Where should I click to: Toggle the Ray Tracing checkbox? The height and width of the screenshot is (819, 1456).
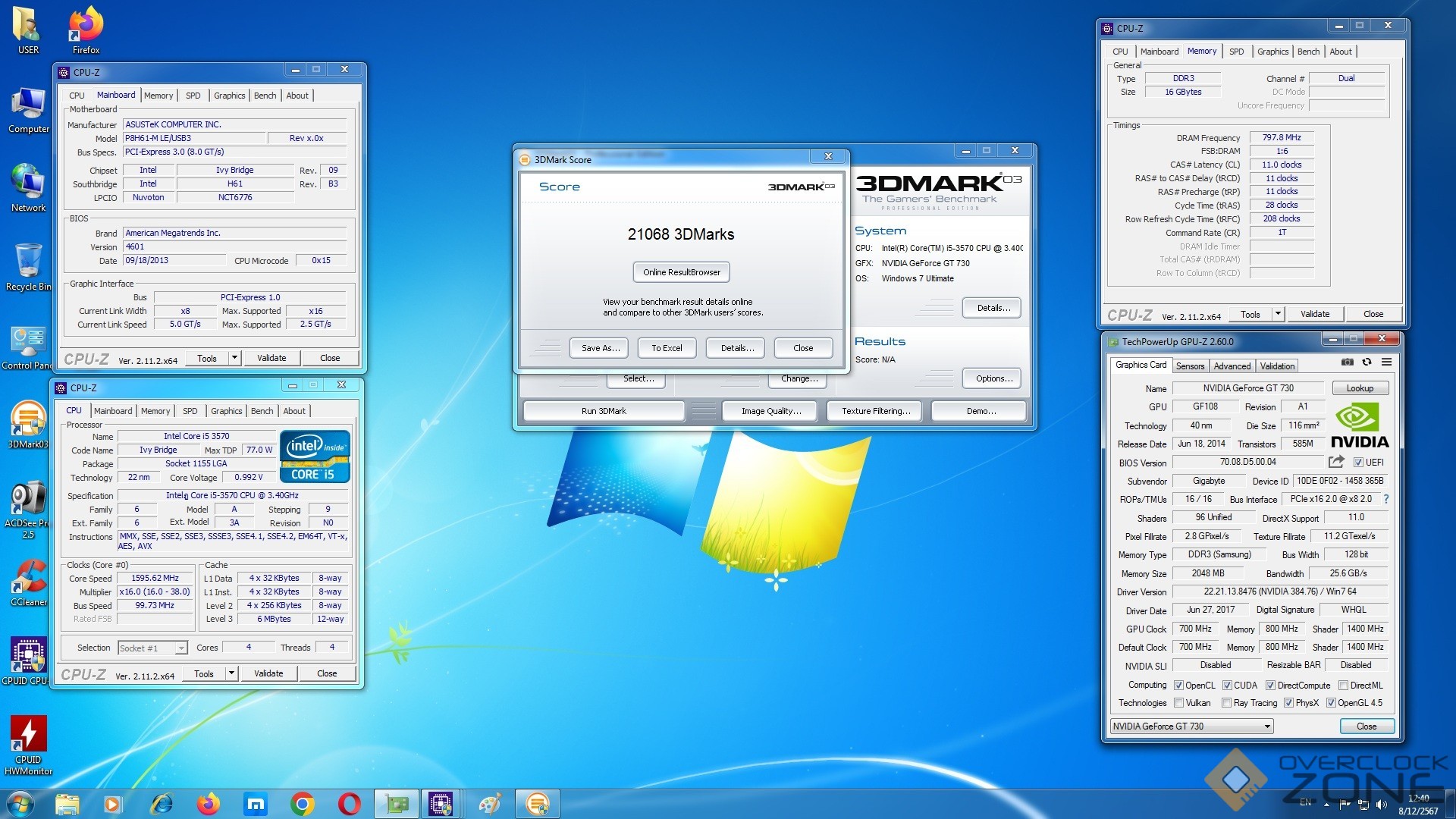pyautogui.click(x=1226, y=703)
